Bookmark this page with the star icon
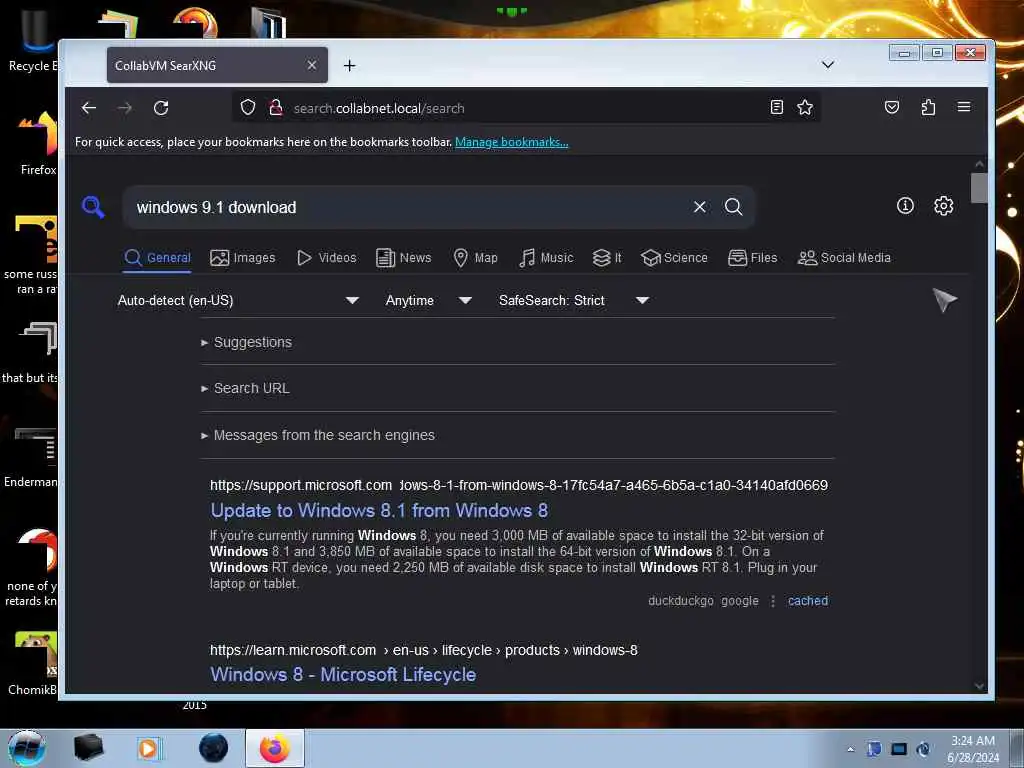 coord(805,107)
